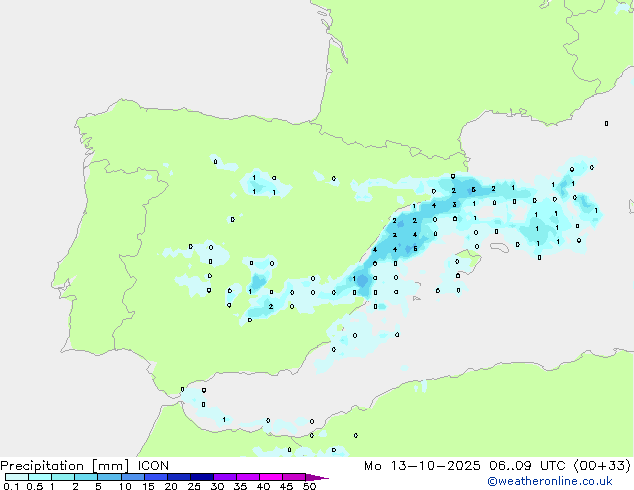Select the 30 mm purple legend swatch
634x490 pixels.
coord(225,477)
